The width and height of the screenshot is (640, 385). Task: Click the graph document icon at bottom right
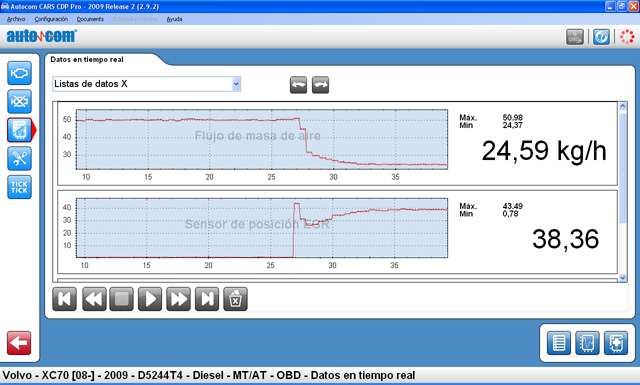tap(587, 343)
